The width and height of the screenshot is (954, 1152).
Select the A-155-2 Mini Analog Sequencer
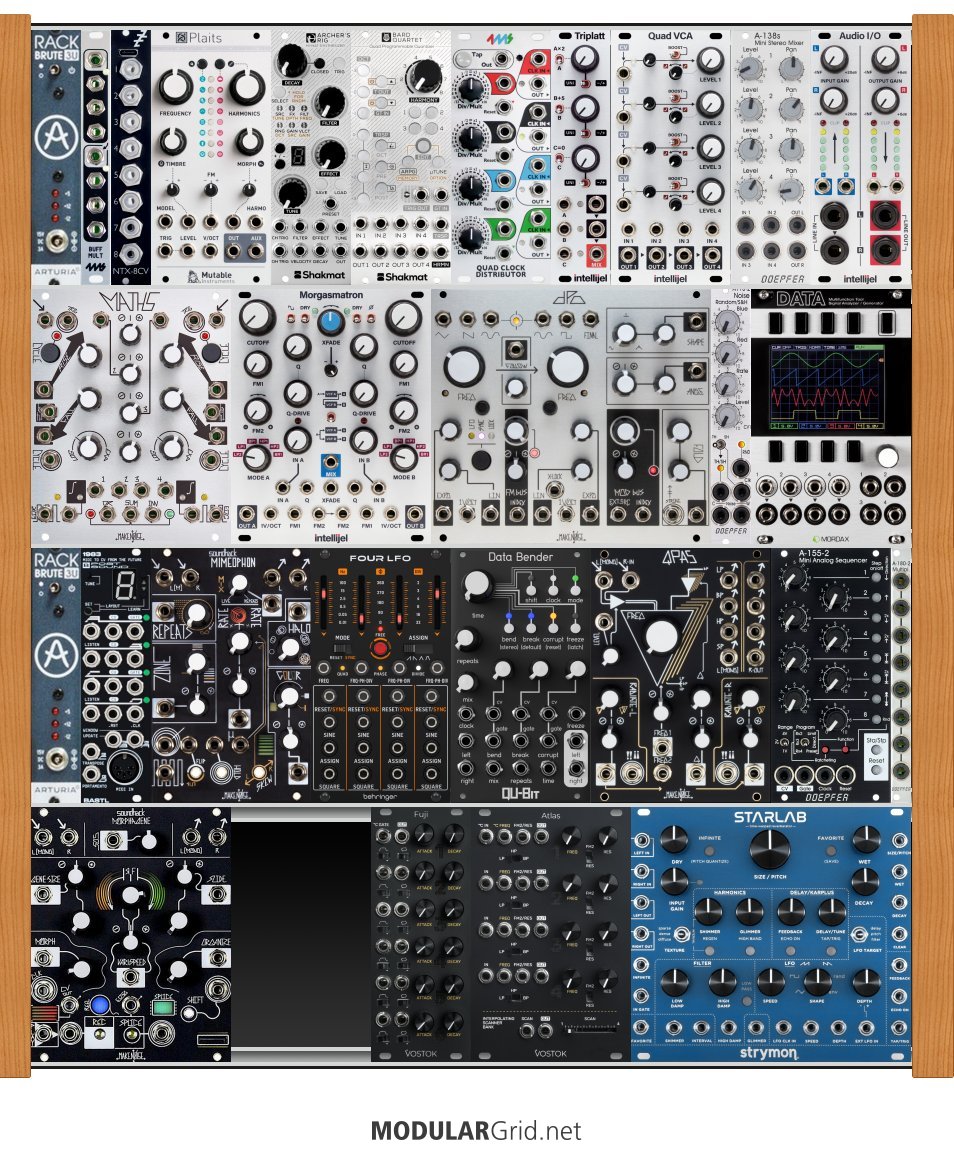[831, 675]
